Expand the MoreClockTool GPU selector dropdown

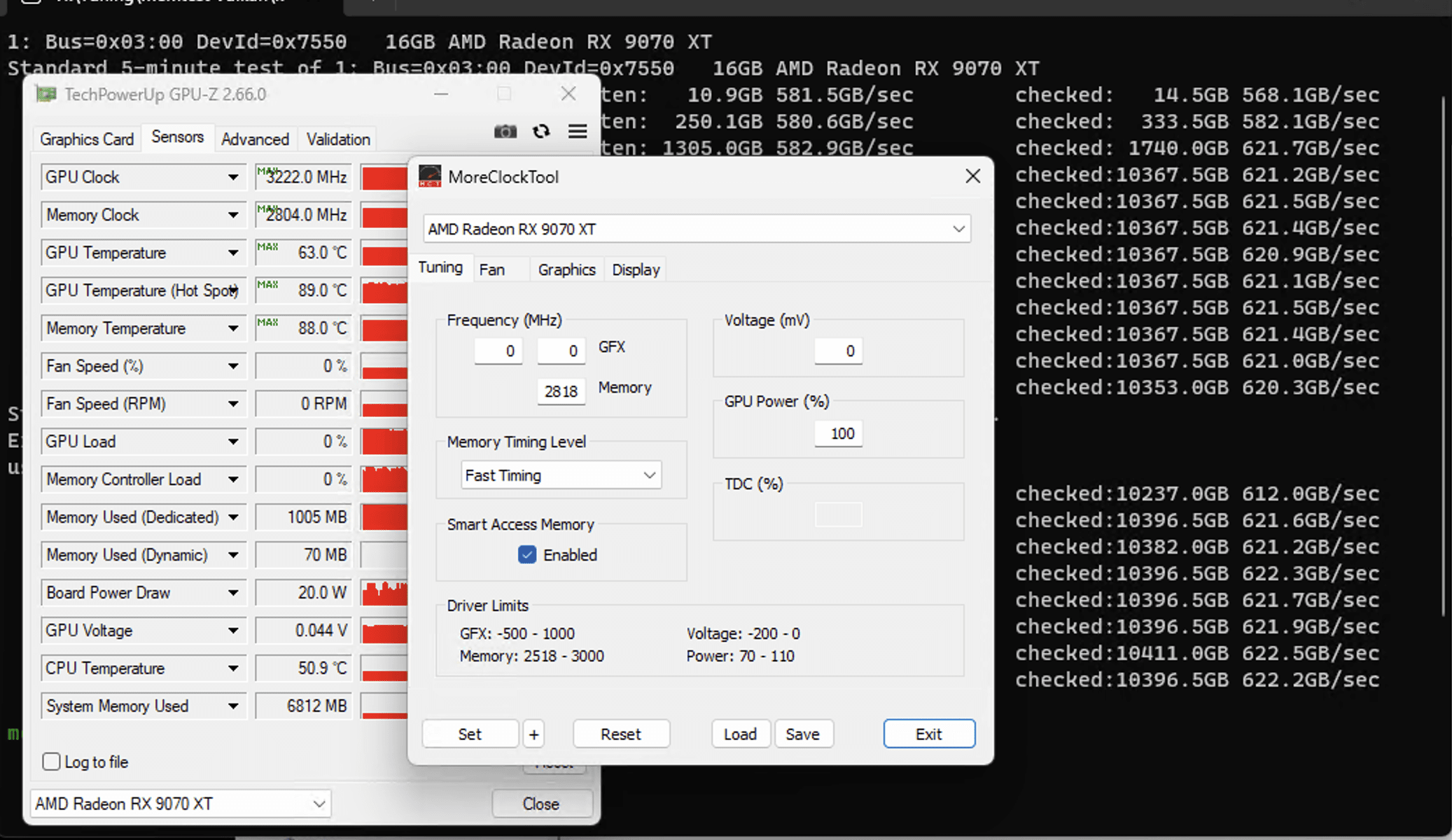pyautogui.click(x=697, y=229)
